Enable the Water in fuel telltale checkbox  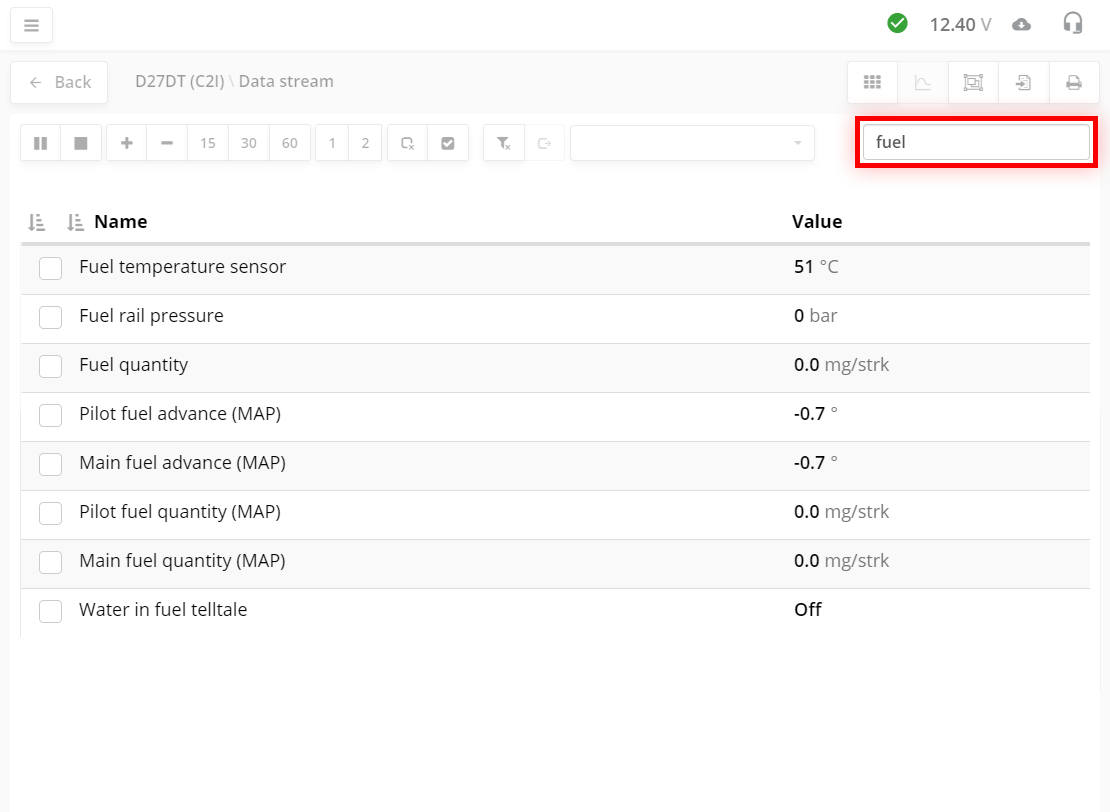click(x=50, y=611)
